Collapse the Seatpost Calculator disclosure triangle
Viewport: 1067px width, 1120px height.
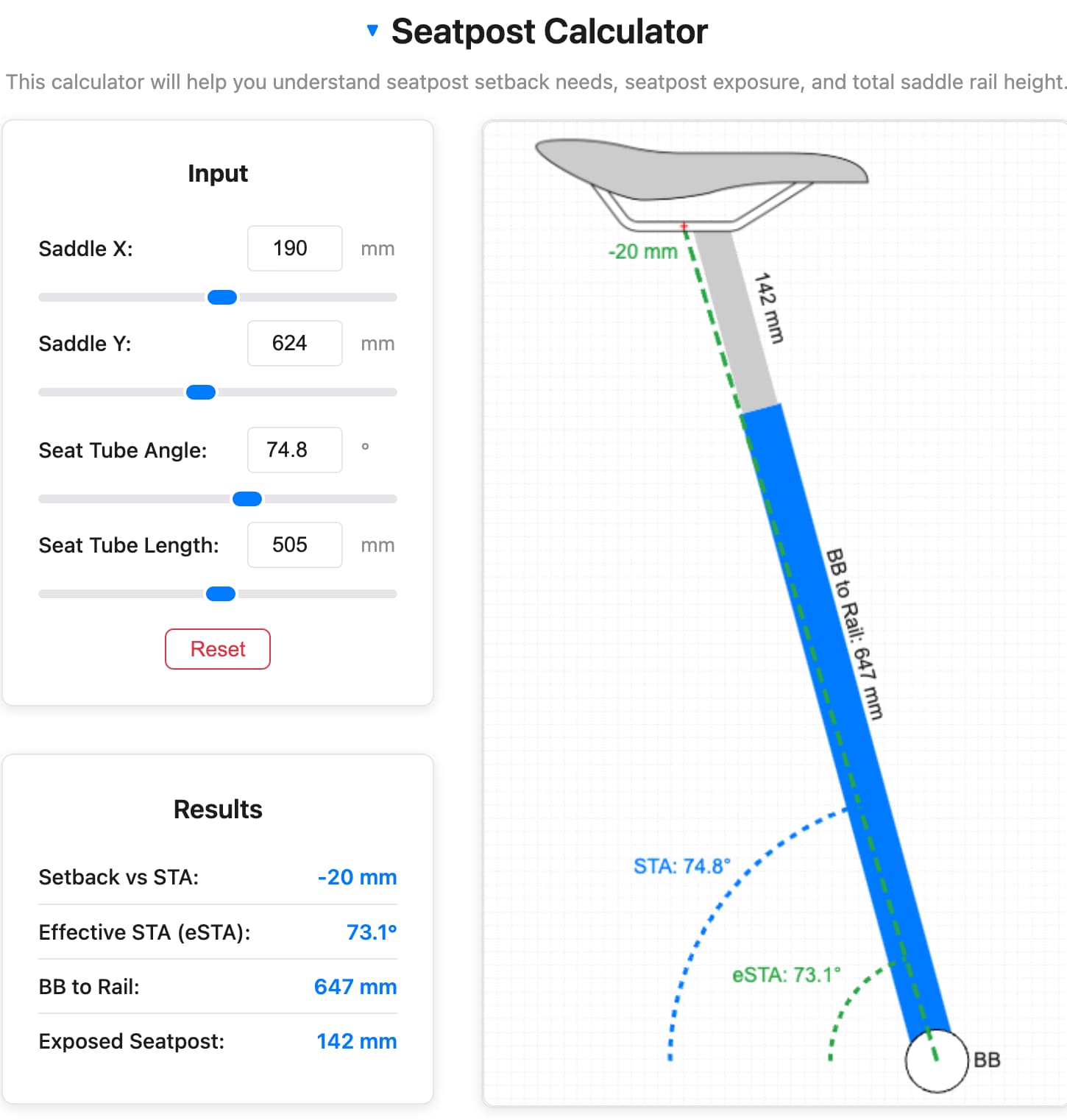click(x=372, y=31)
